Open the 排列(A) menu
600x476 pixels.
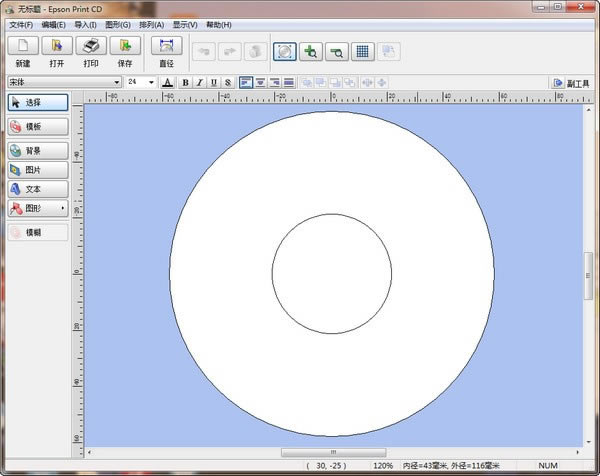tap(152, 24)
